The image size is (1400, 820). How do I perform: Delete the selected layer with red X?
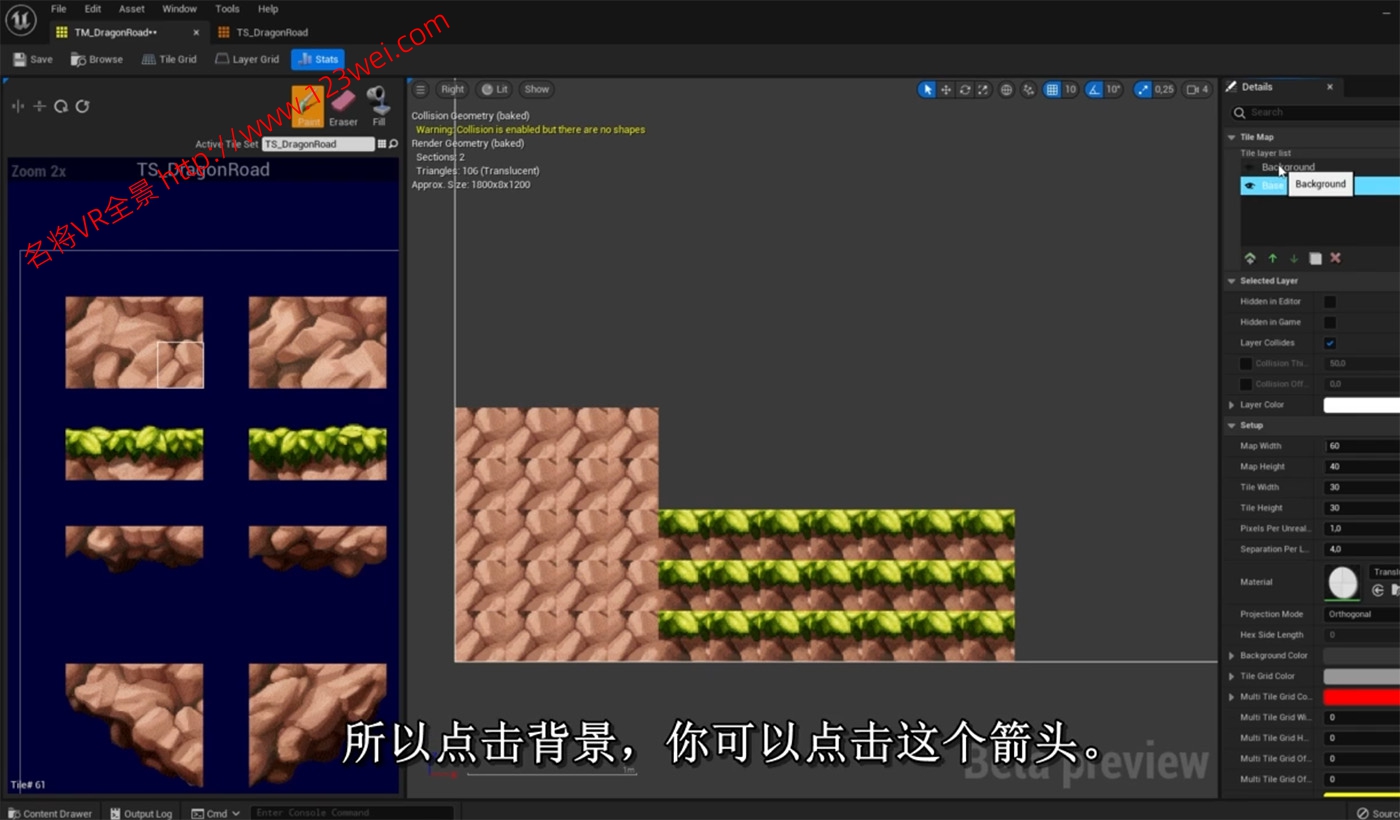tap(1336, 257)
